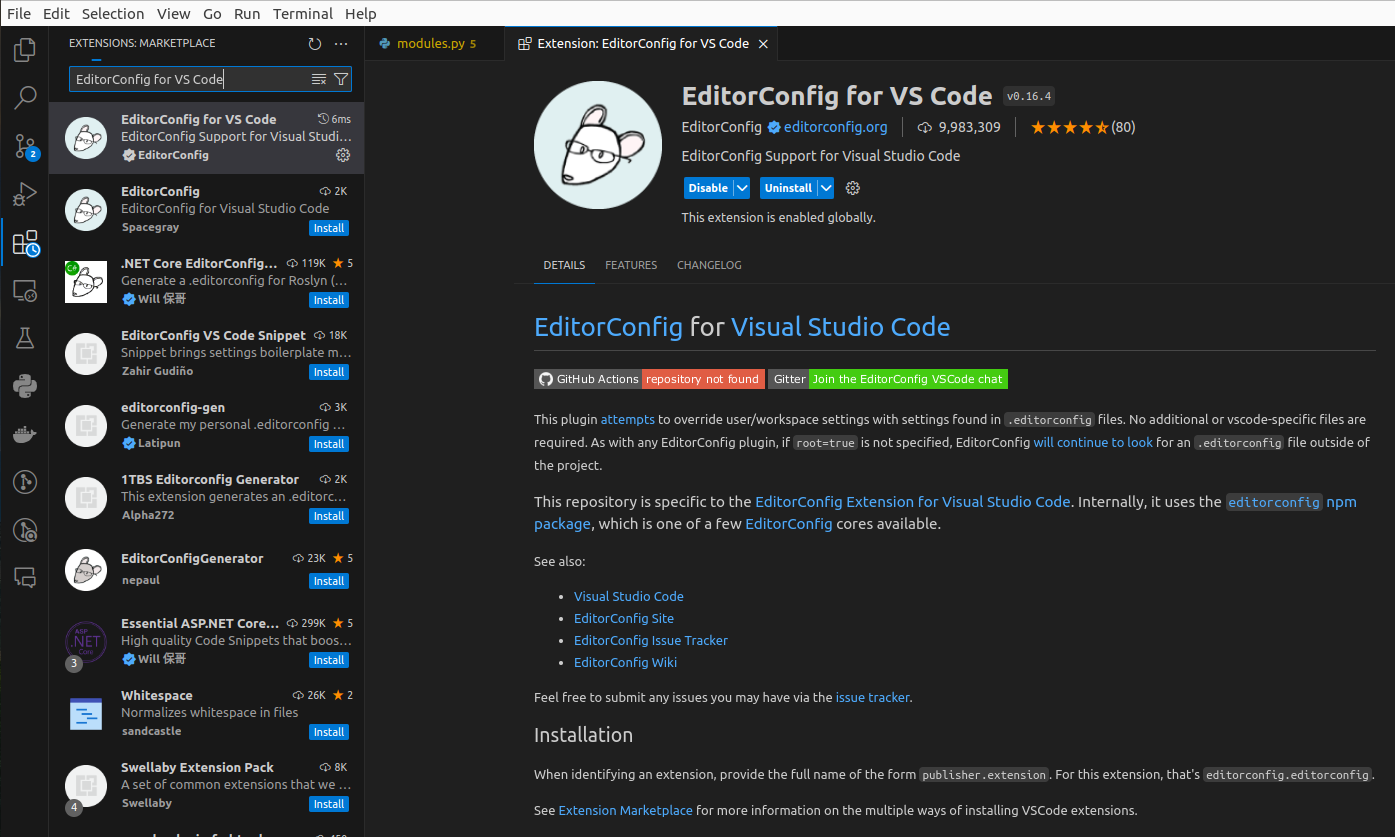Screen dimensions: 1395x837
Task: Install the Whitespace extension by sandcastle
Action: (329, 731)
